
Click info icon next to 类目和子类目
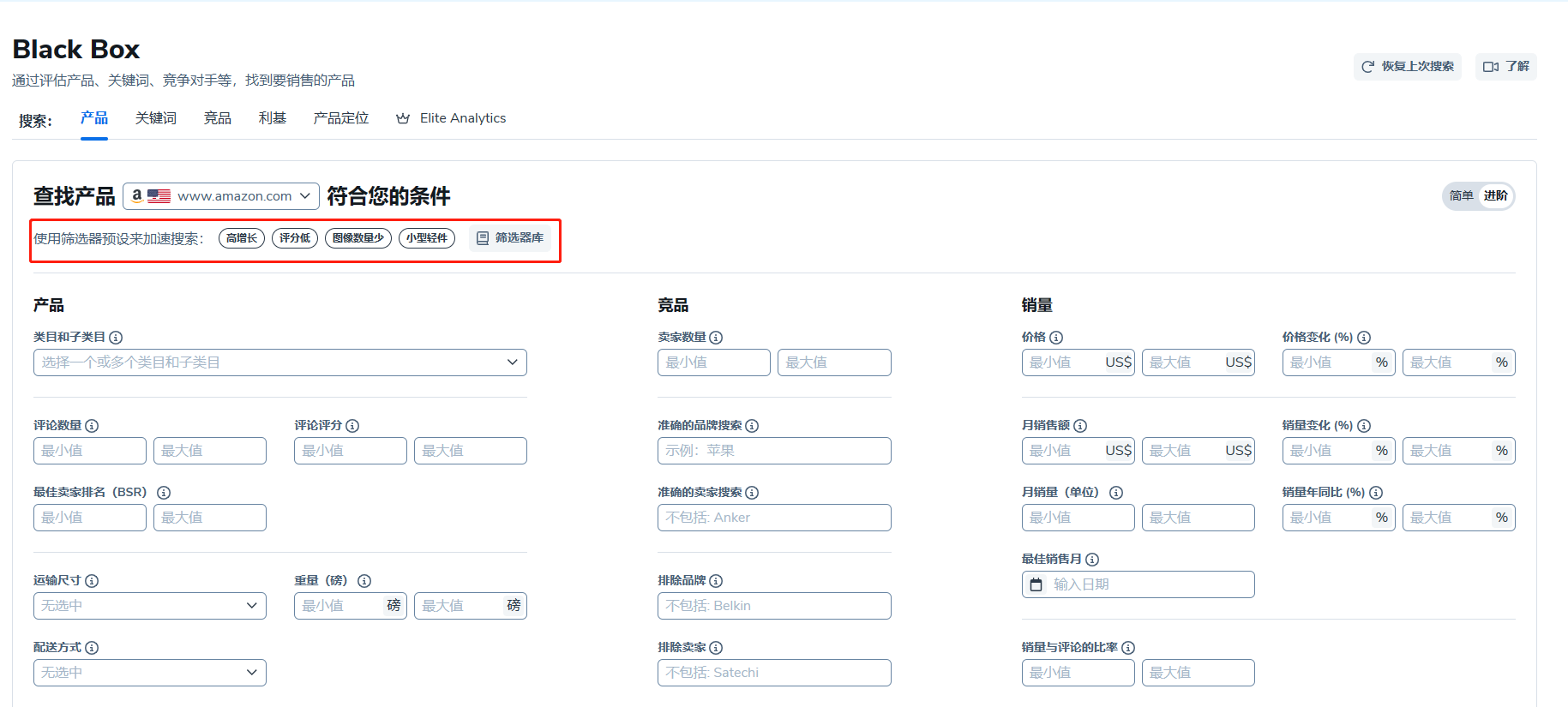coord(116,338)
